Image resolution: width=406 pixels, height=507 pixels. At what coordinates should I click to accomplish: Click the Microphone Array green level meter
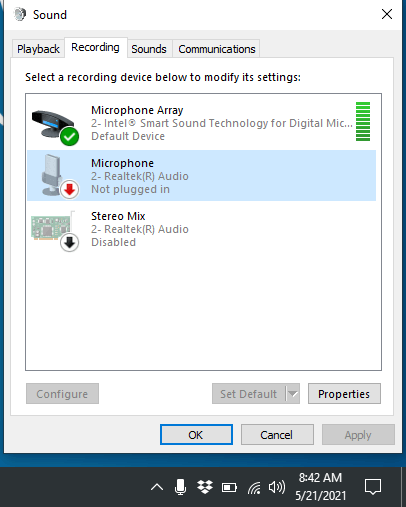(x=363, y=121)
